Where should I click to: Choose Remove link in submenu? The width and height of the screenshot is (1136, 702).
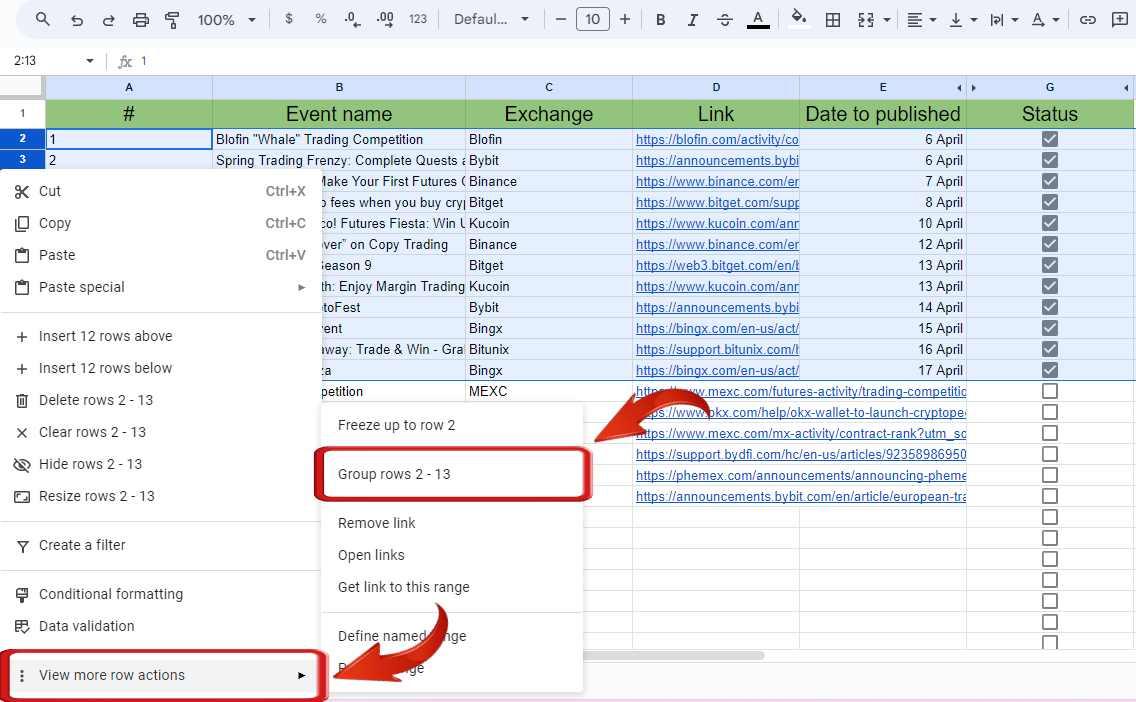tap(452, 523)
